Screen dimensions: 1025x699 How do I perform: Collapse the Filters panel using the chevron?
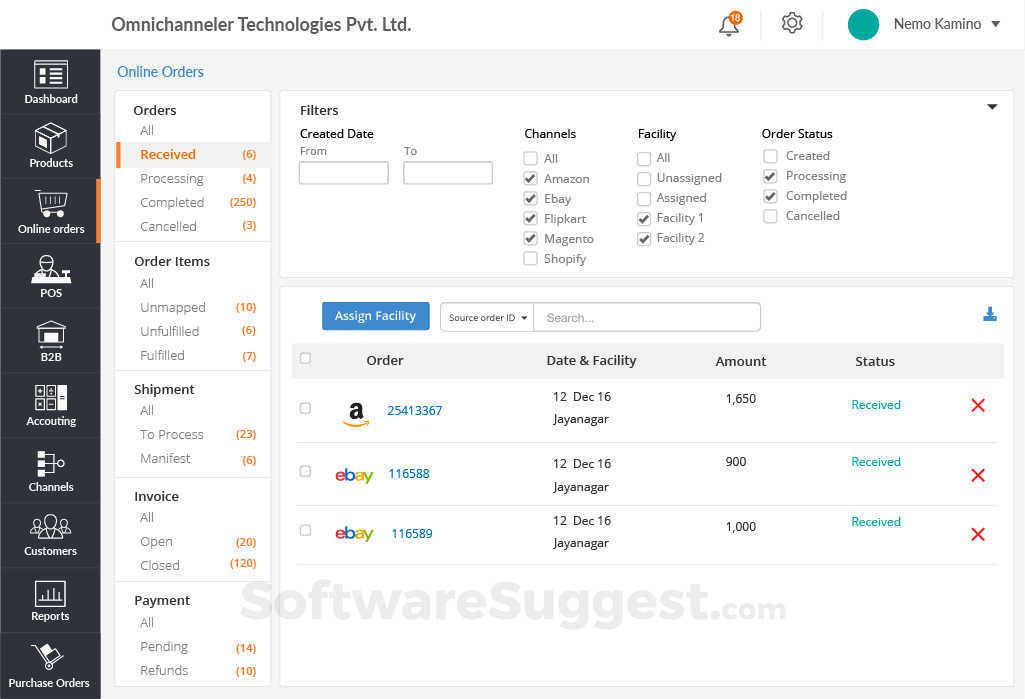click(991, 106)
